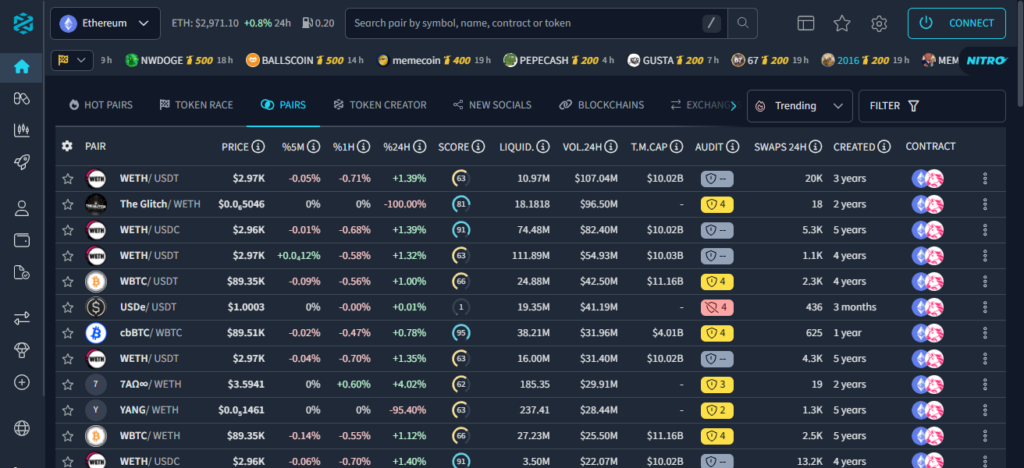Select the PAIRS tab

[283, 105]
